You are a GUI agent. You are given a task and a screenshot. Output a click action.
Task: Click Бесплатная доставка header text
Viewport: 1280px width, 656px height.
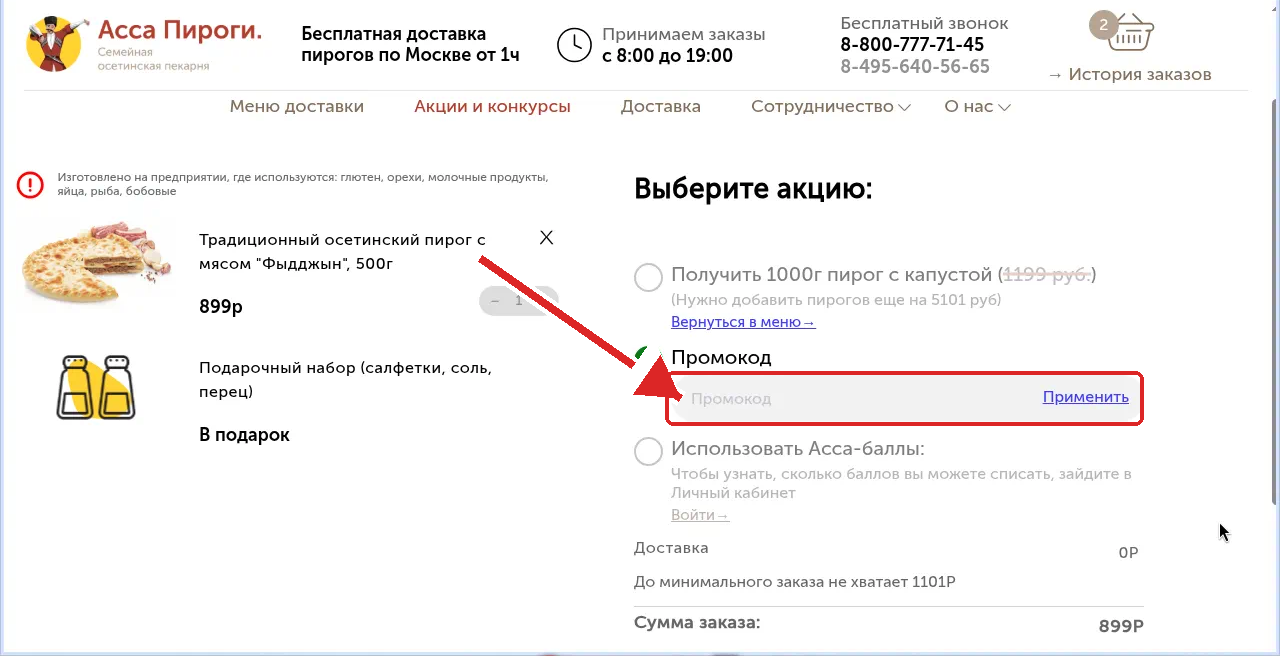click(x=410, y=45)
